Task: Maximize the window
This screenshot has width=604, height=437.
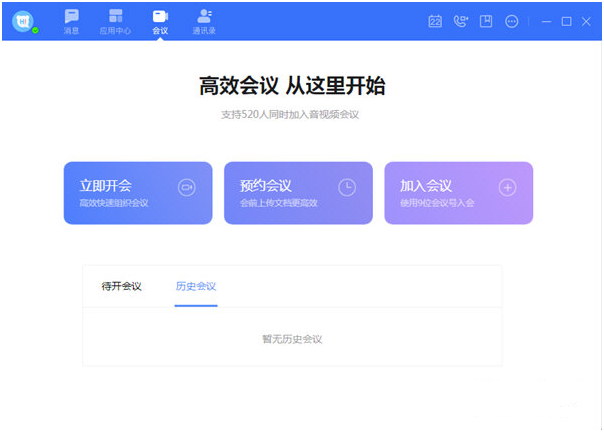Action: (x=566, y=22)
